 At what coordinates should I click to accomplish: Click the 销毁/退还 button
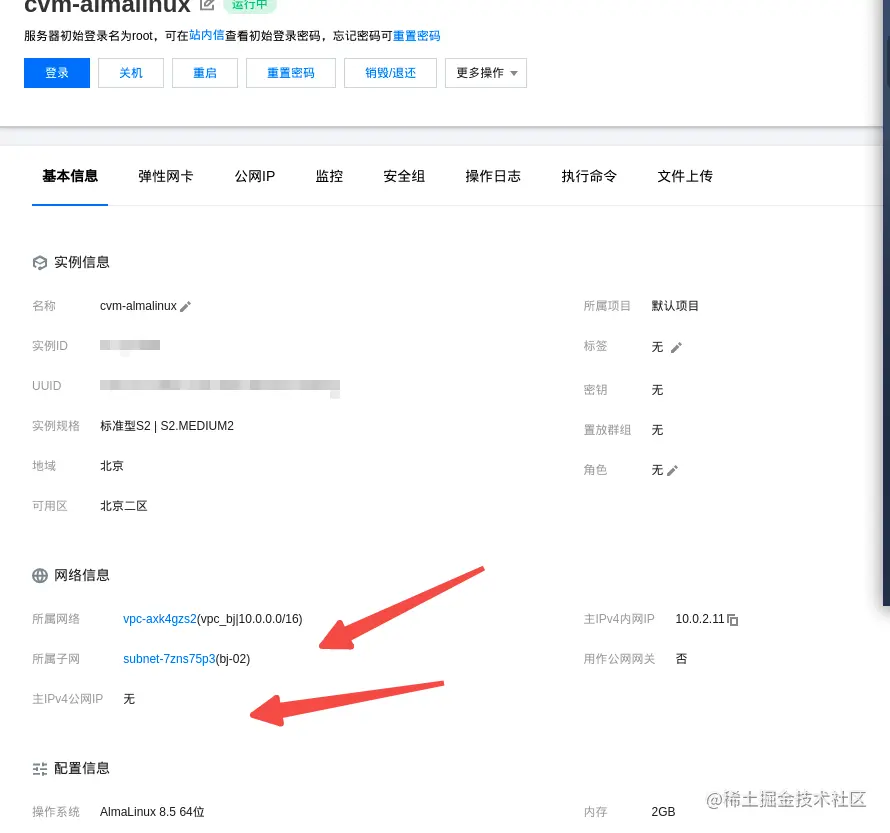coord(391,73)
